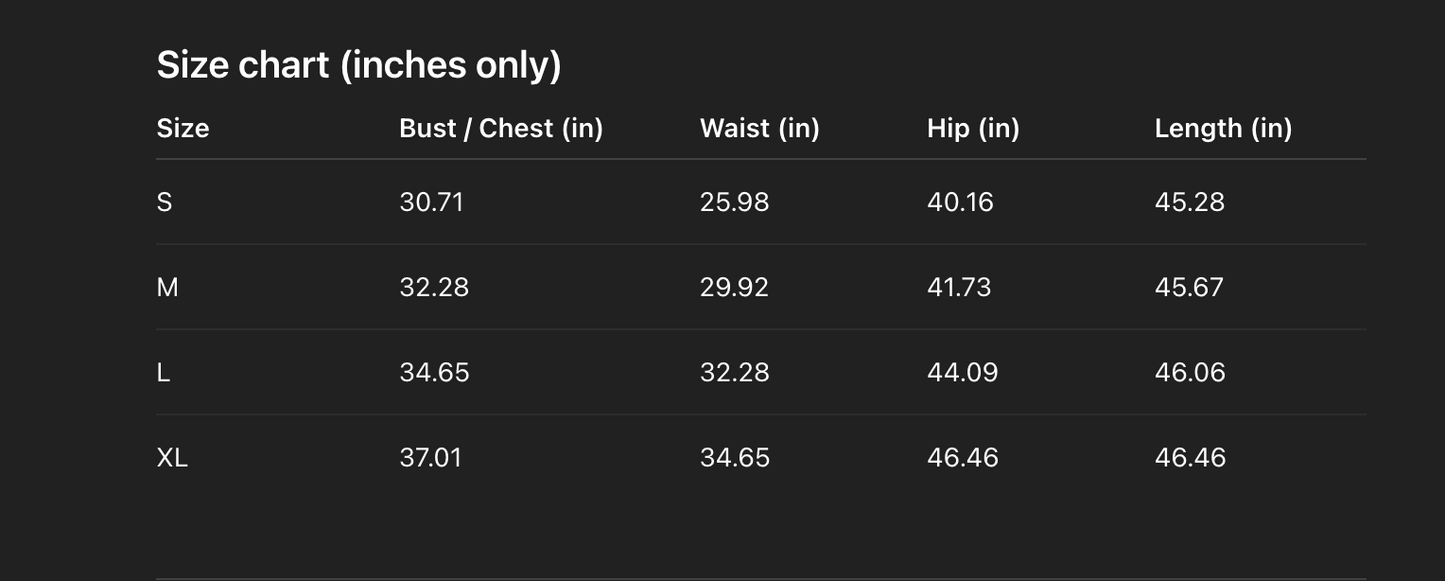Click hip value 41.73 for size M
The width and height of the screenshot is (1445, 581).
point(959,287)
